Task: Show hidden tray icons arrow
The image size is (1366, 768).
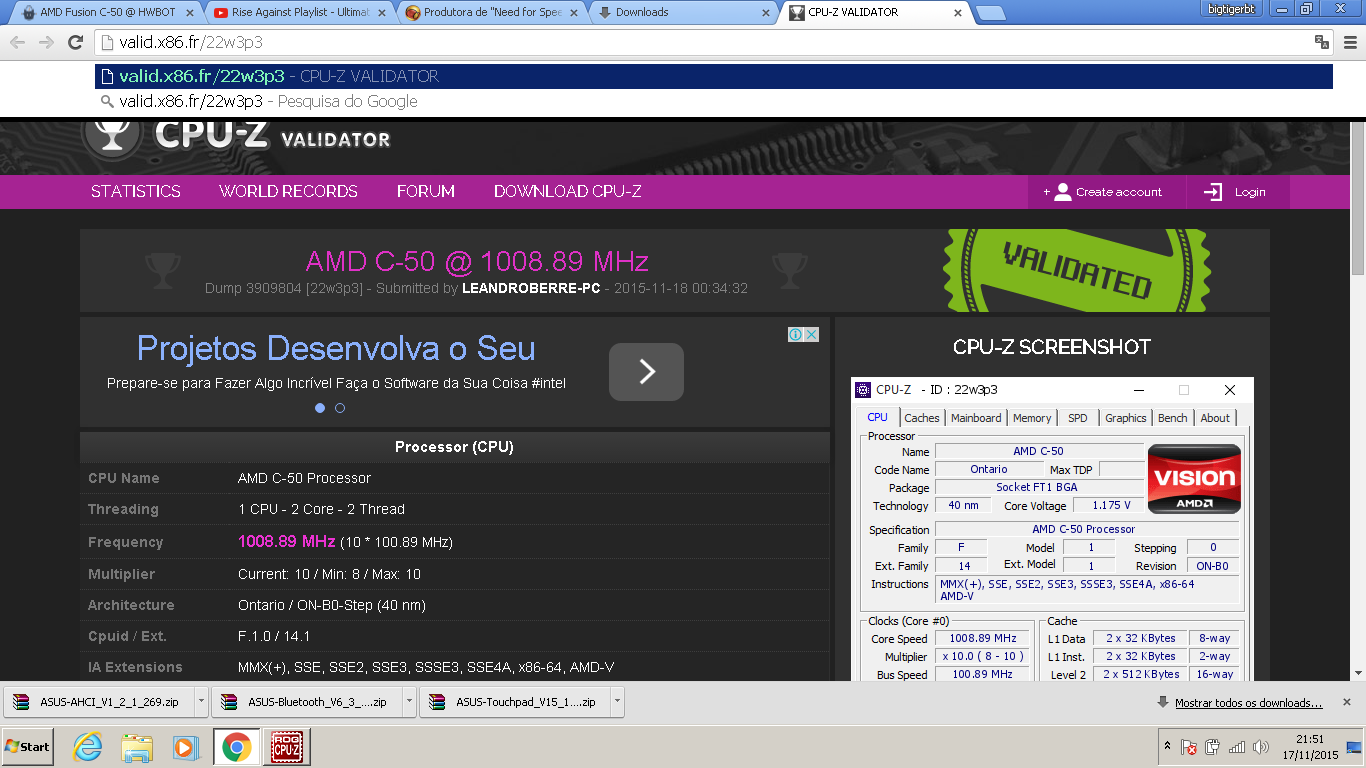Action: coord(1167,747)
